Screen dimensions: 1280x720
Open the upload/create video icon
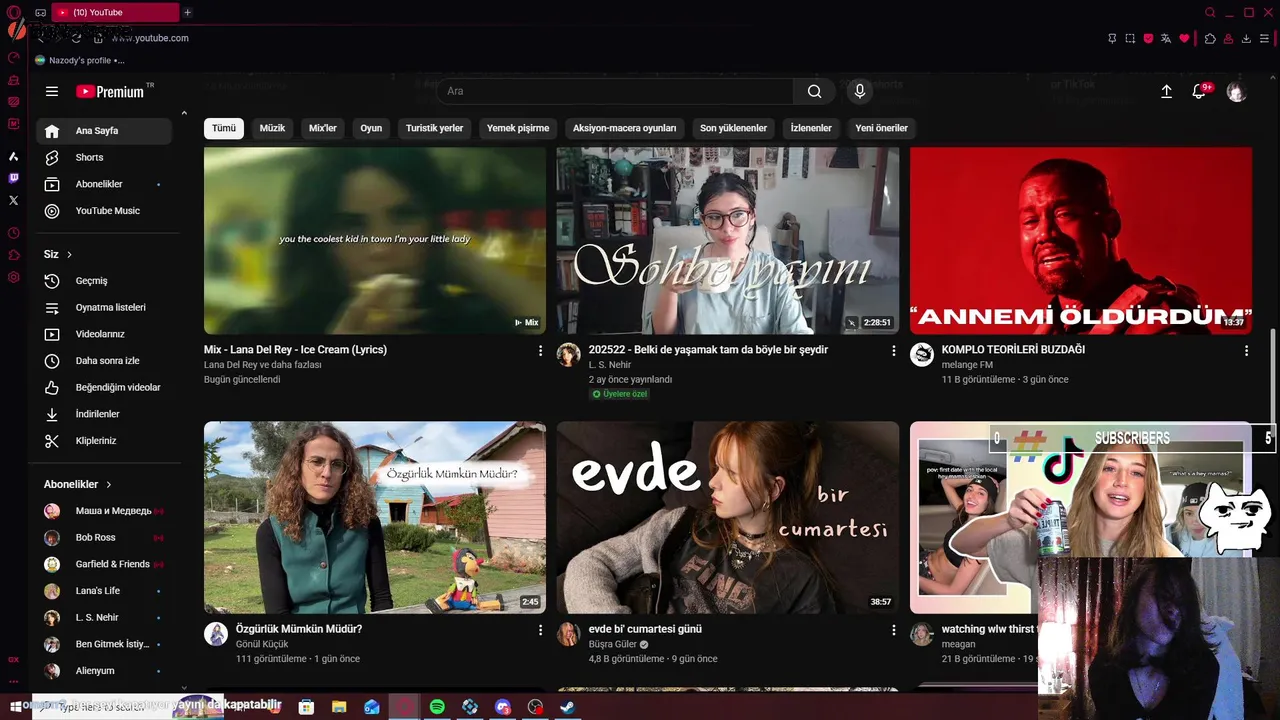pyautogui.click(x=1166, y=91)
